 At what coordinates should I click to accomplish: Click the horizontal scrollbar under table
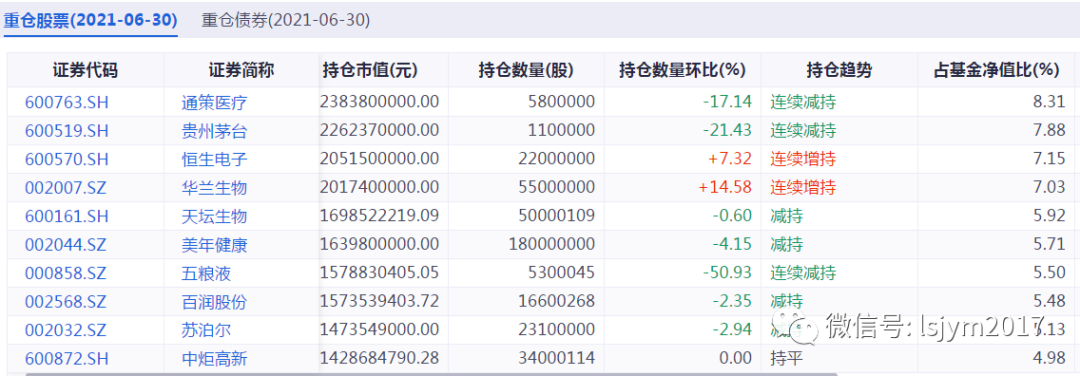point(430,374)
